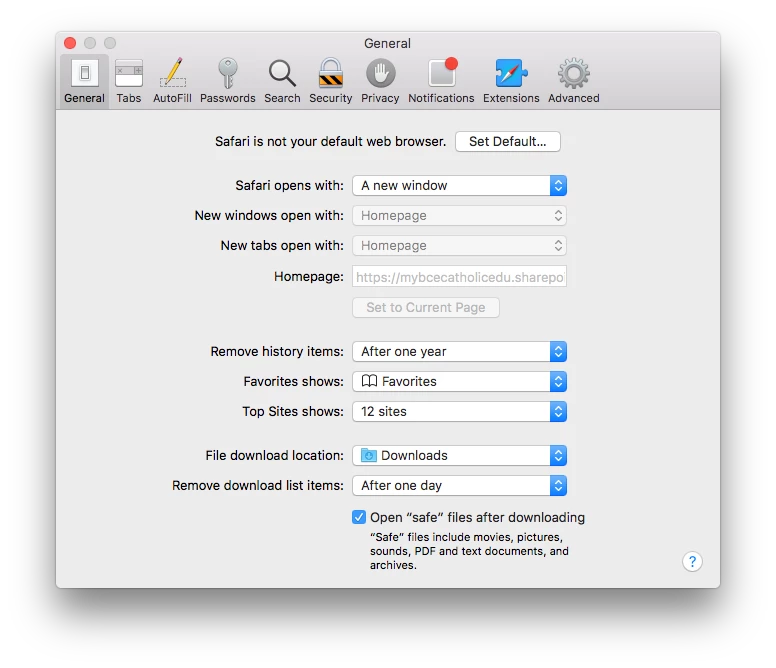776x668 pixels.
Task: Expand the 'New windows open with' dropdown
Action: (459, 216)
